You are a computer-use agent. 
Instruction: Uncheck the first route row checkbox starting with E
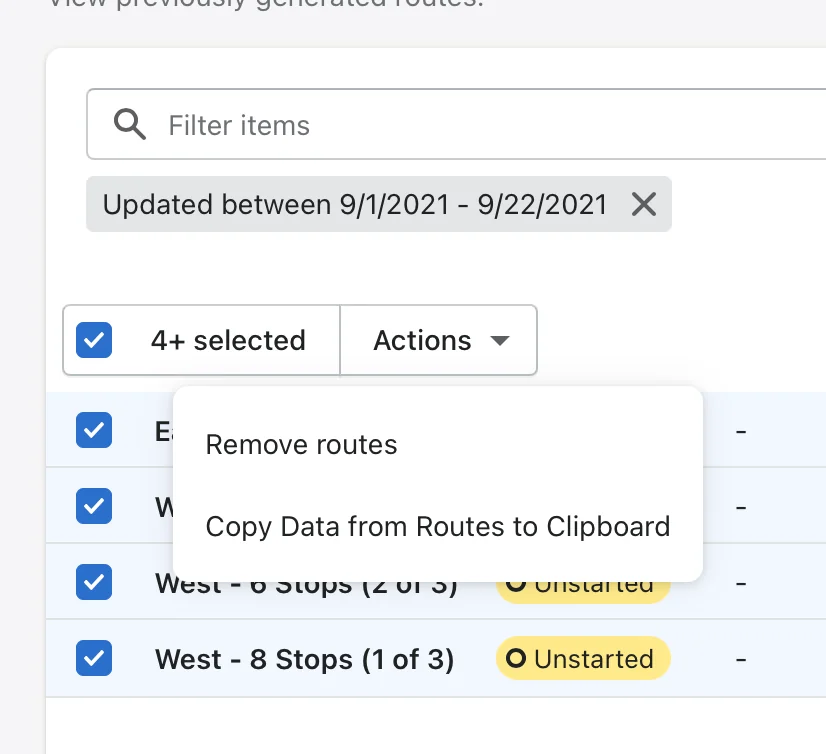94,430
